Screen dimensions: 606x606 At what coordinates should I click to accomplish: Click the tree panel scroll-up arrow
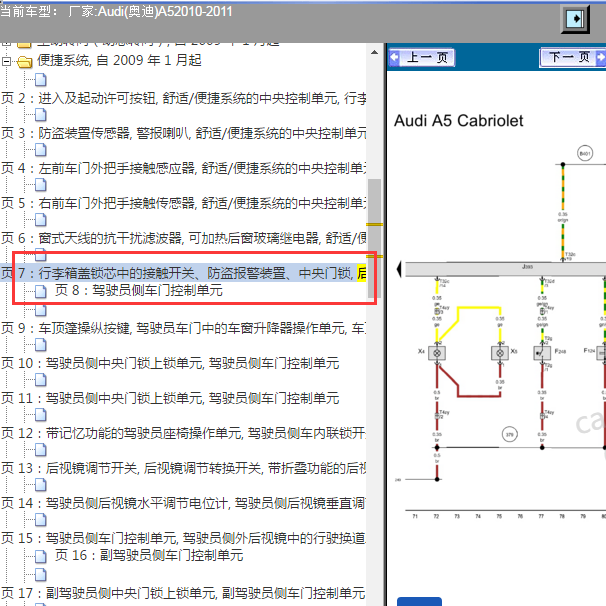click(x=374, y=52)
